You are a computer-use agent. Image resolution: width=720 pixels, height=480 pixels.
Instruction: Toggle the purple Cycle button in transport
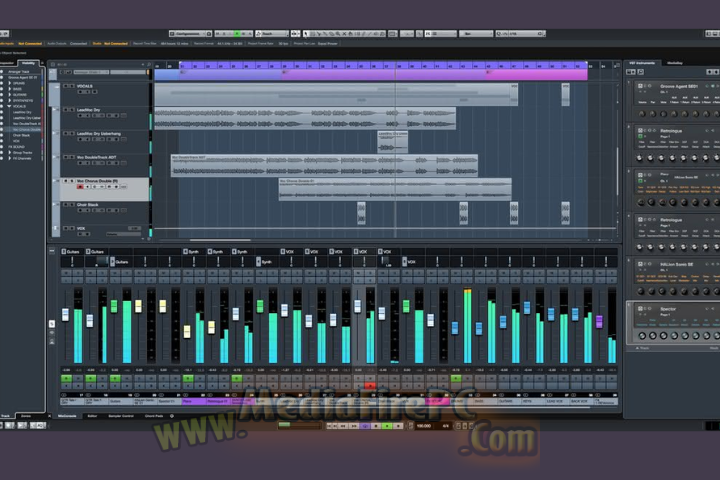point(365,426)
